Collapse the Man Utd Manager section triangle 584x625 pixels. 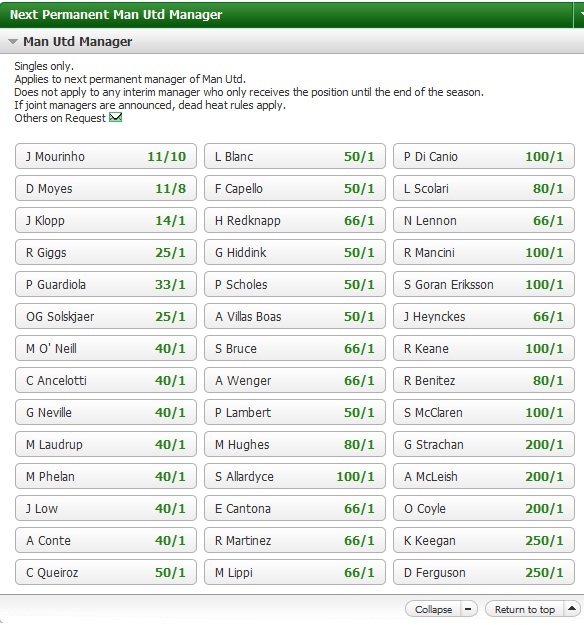point(13,41)
